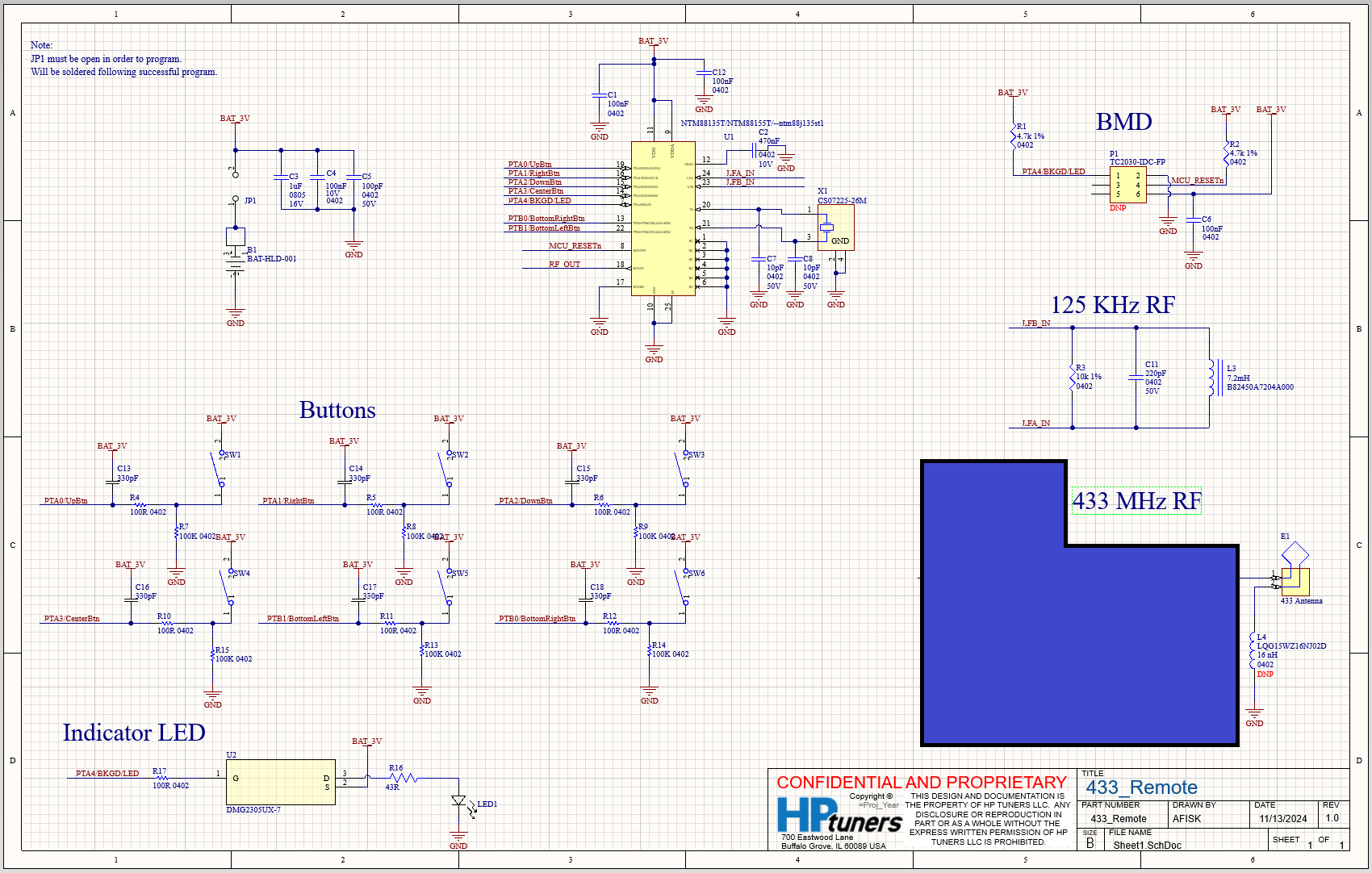Select 'LFB_IN' label in 125 KHz section
Image resolution: width=1372 pixels, height=873 pixels.
click(x=1036, y=324)
